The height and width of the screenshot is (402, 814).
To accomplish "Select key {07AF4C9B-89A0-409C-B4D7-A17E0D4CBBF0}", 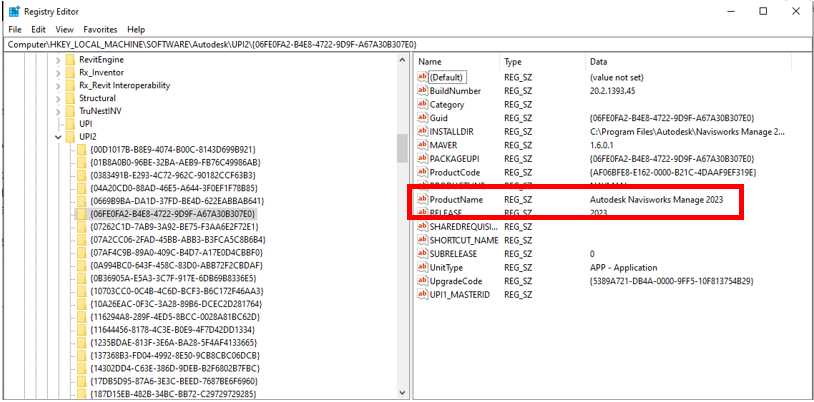I will pyautogui.click(x=175, y=253).
